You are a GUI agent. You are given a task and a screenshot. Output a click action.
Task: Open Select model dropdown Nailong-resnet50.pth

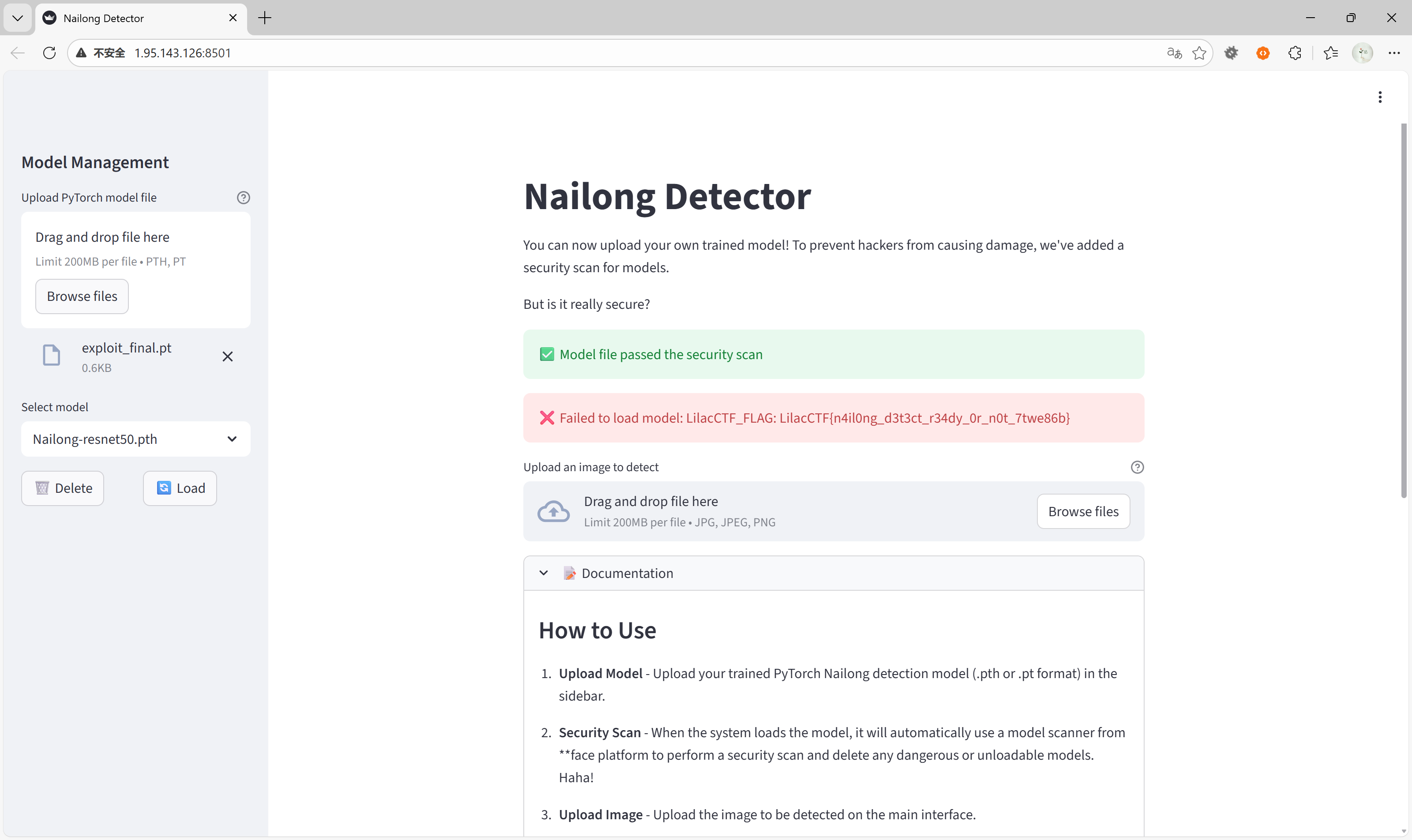[135, 439]
